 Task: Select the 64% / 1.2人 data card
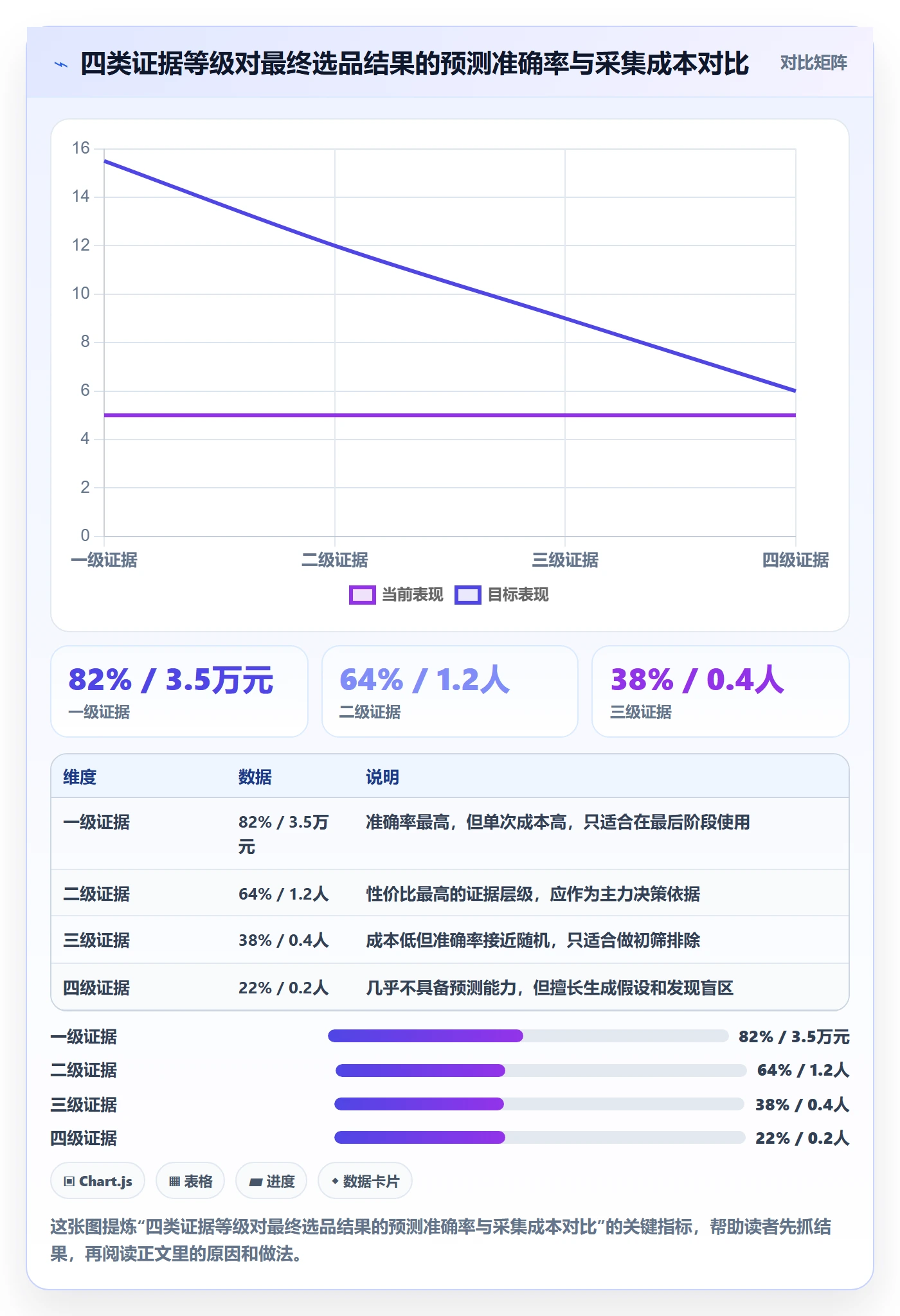[450, 691]
